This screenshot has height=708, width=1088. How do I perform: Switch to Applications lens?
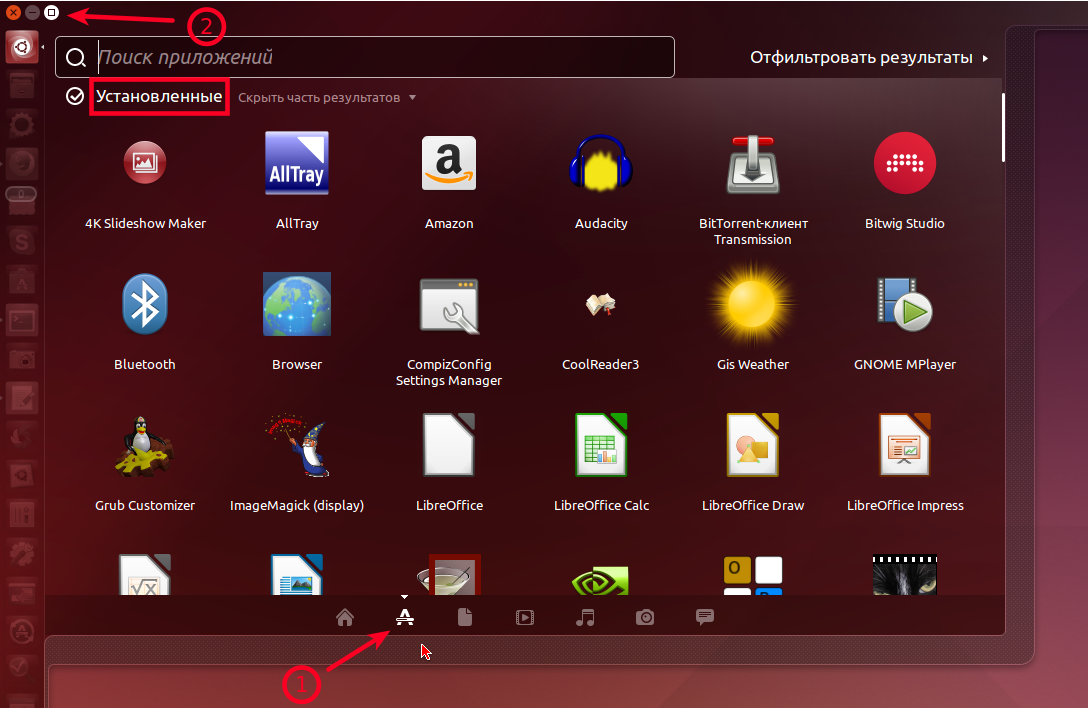tap(405, 617)
